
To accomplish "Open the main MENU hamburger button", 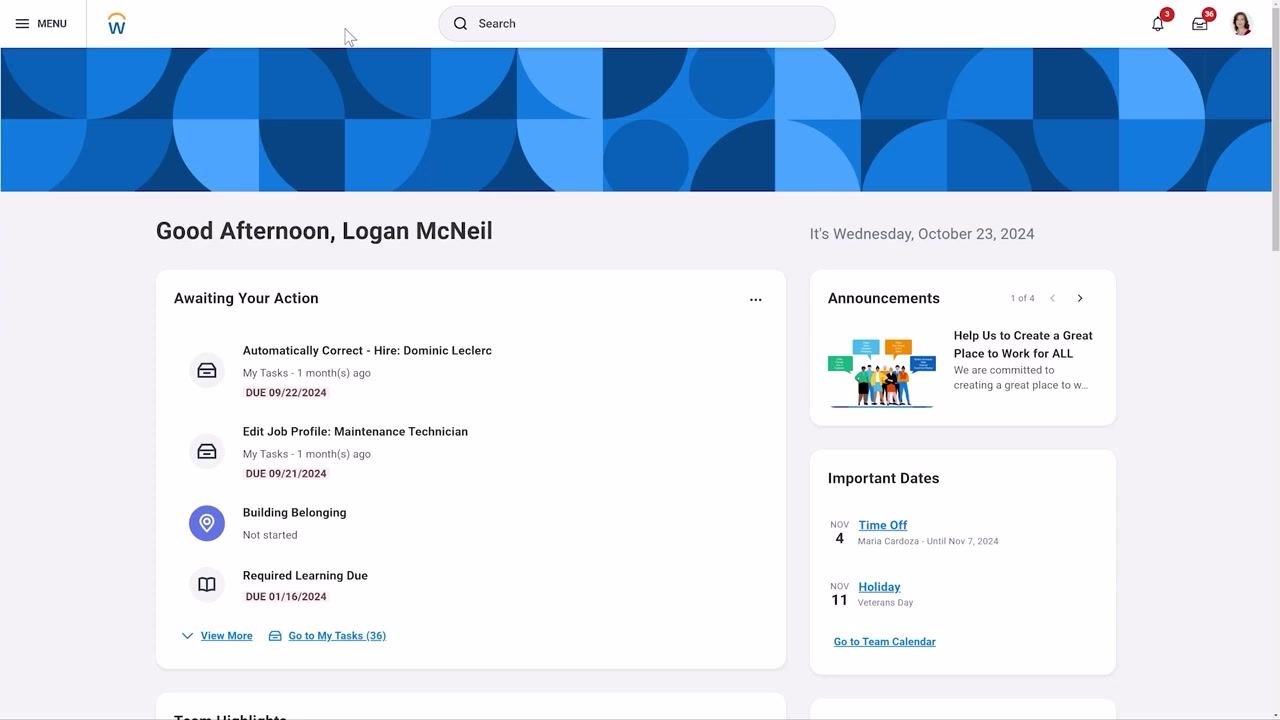I will coord(41,24).
